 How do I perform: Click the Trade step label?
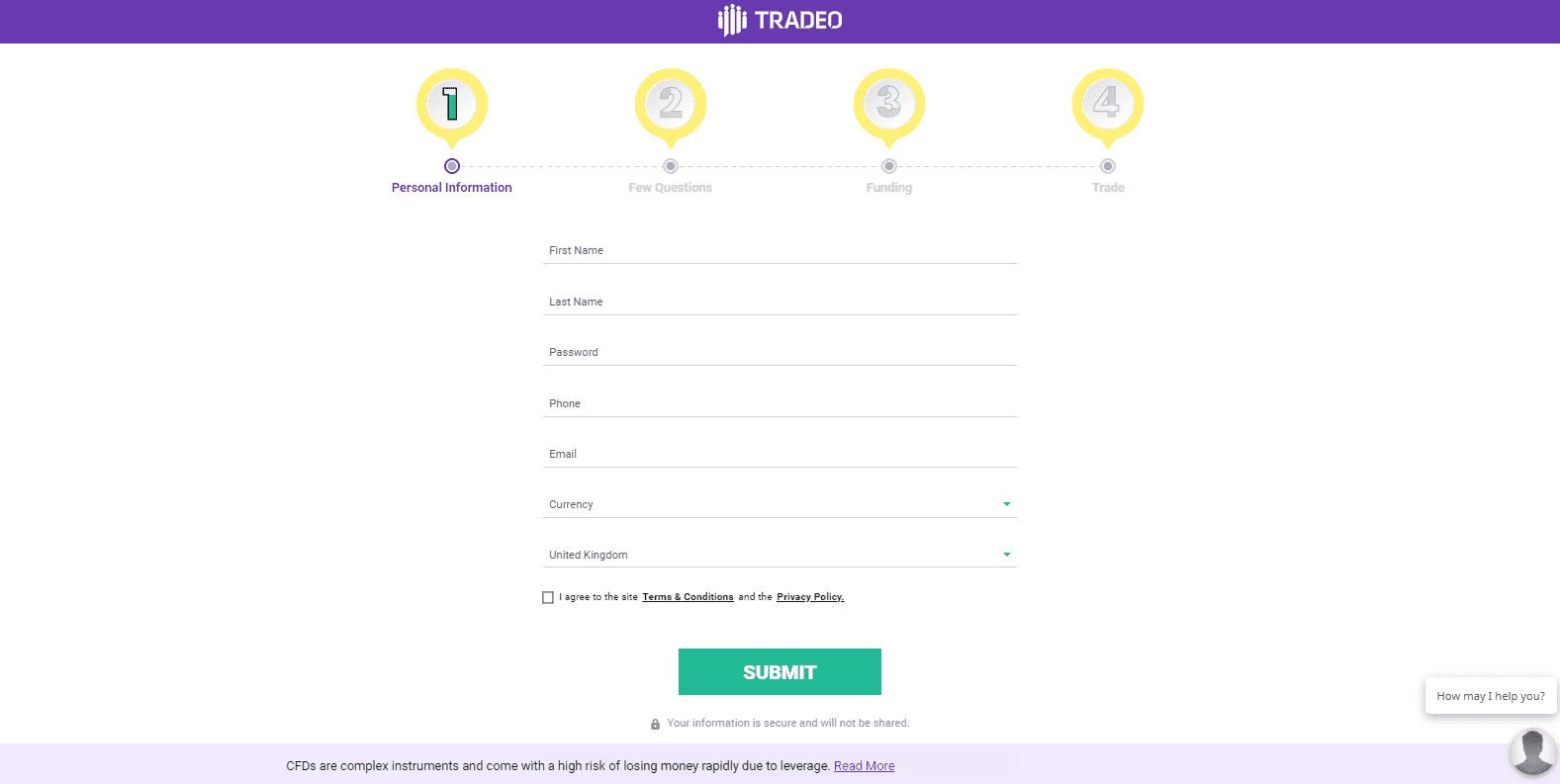1107,187
